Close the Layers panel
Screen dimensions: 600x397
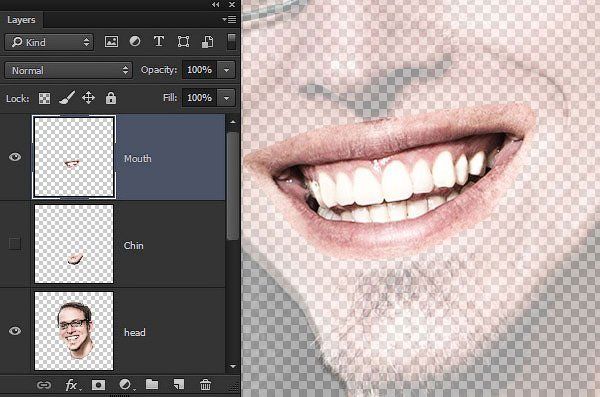coord(232,5)
